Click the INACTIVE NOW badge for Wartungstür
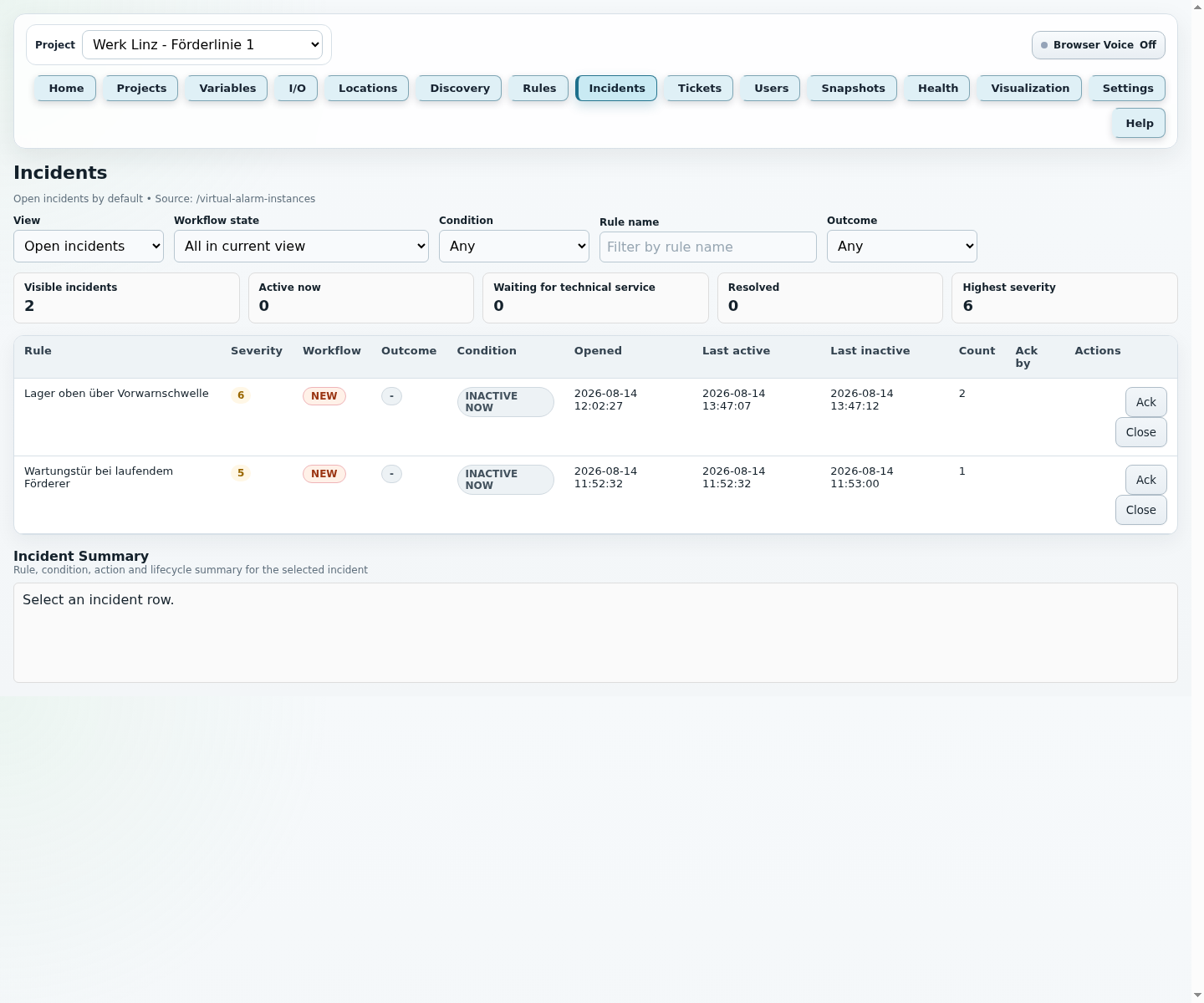This screenshot has height=1003, width=1204. click(505, 480)
